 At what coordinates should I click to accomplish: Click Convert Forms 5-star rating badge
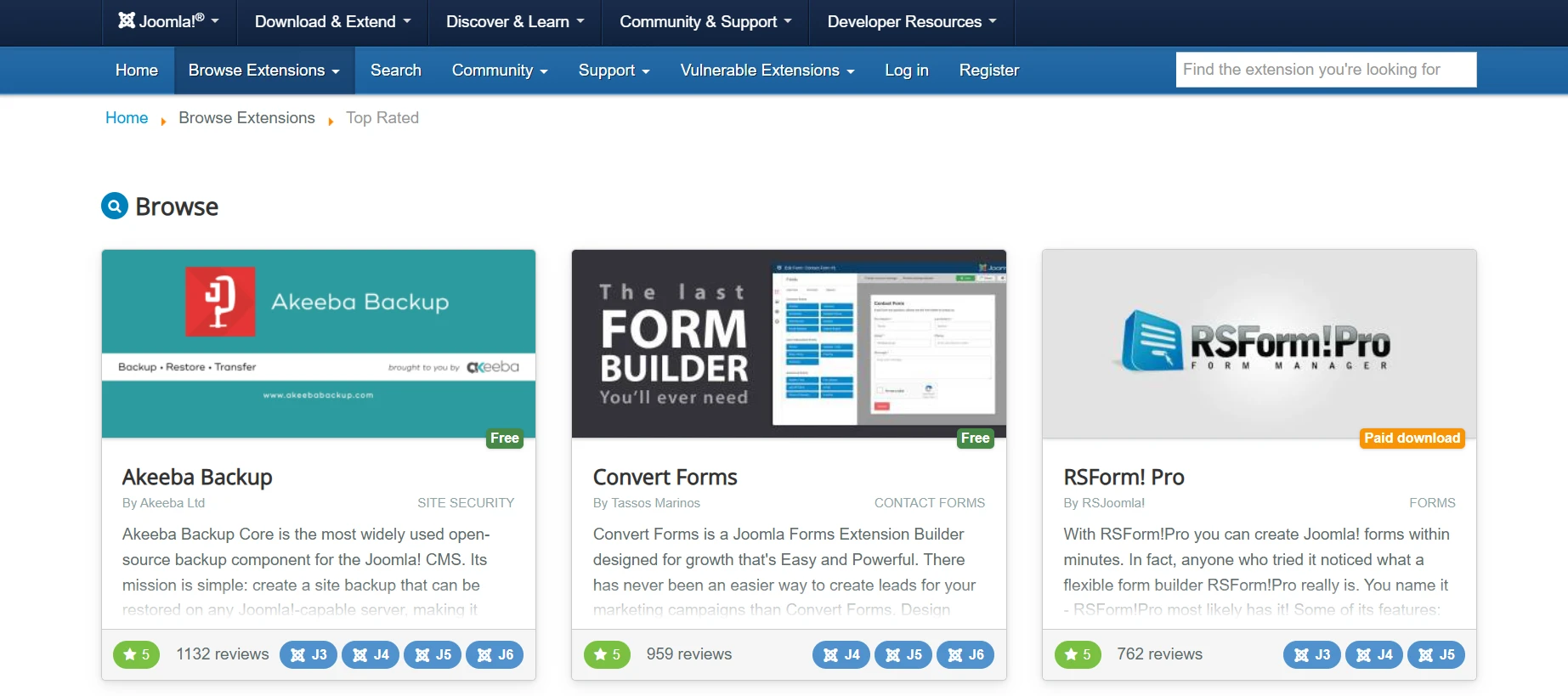pyautogui.click(x=608, y=654)
